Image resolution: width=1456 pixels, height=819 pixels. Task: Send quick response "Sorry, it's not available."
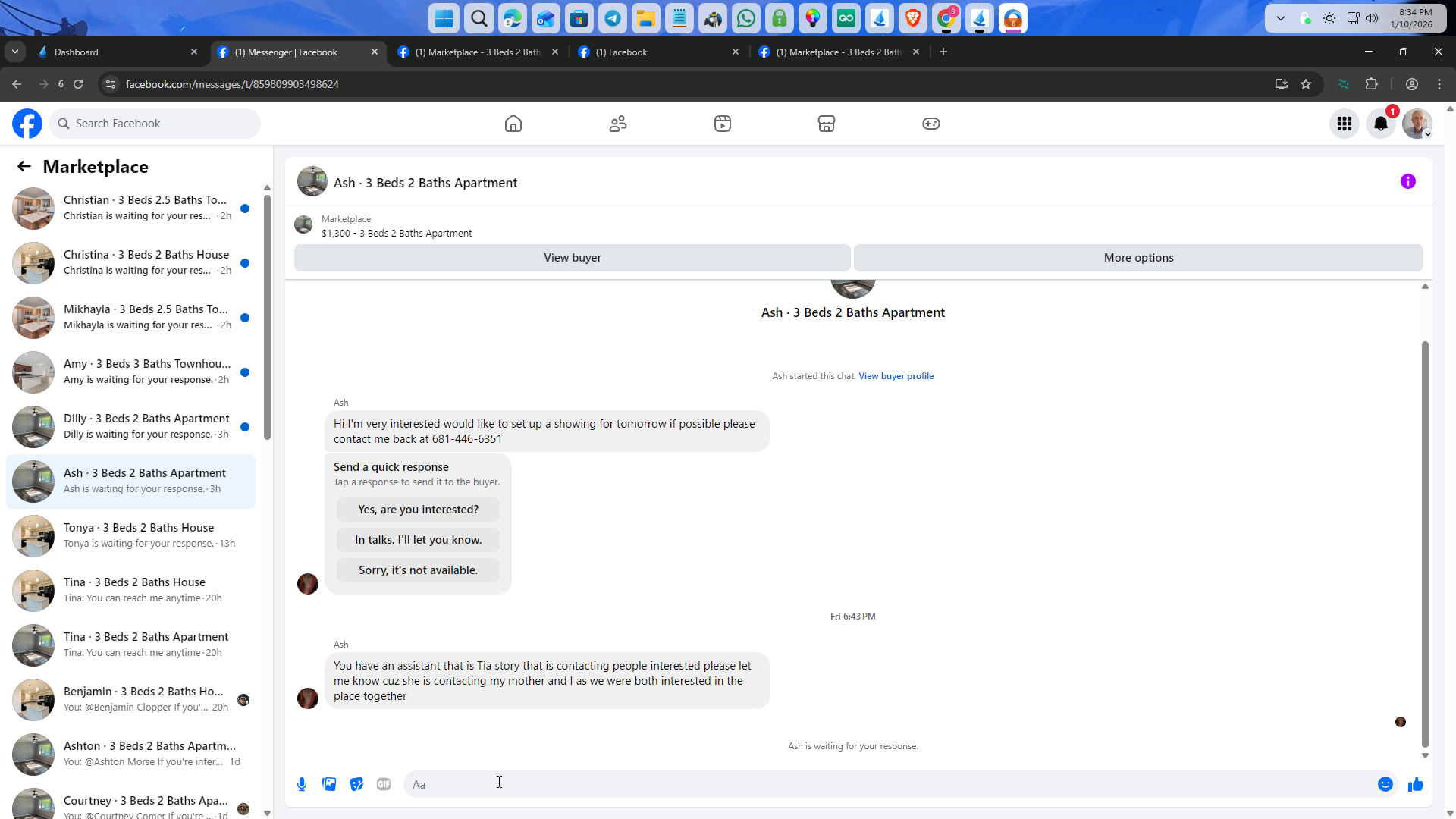click(418, 570)
